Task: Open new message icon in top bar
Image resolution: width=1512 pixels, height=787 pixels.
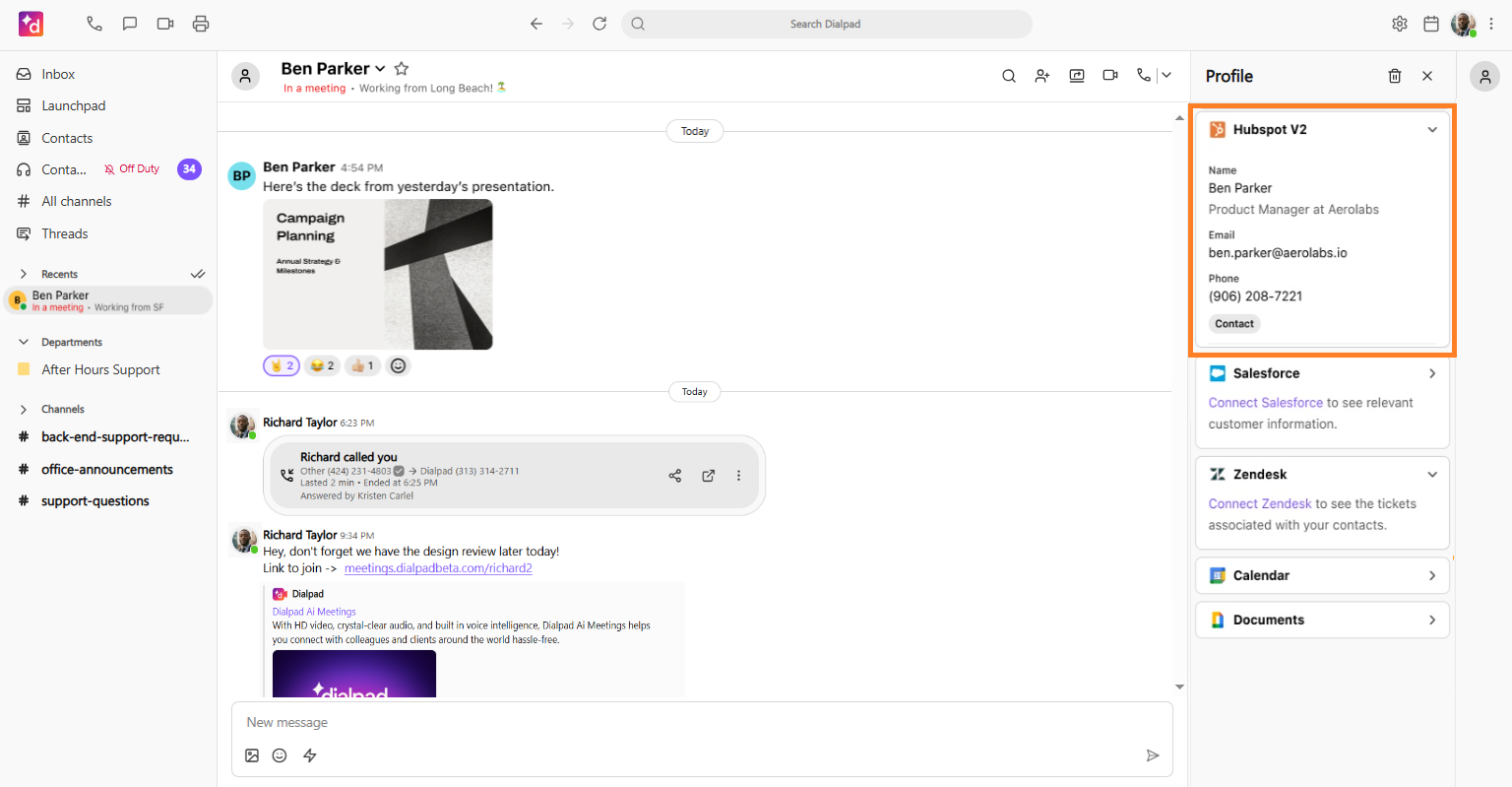Action: (130, 24)
